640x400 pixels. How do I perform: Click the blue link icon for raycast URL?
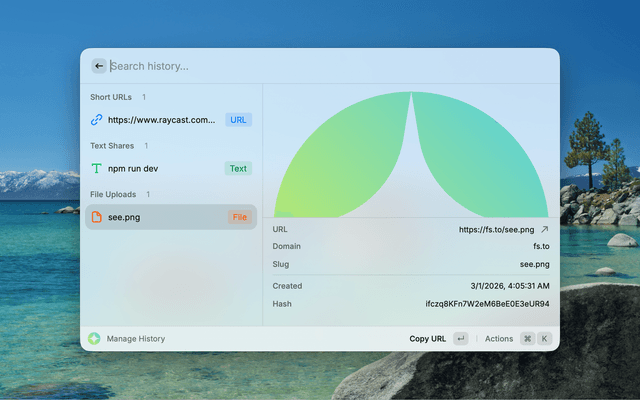[x=97, y=120]
